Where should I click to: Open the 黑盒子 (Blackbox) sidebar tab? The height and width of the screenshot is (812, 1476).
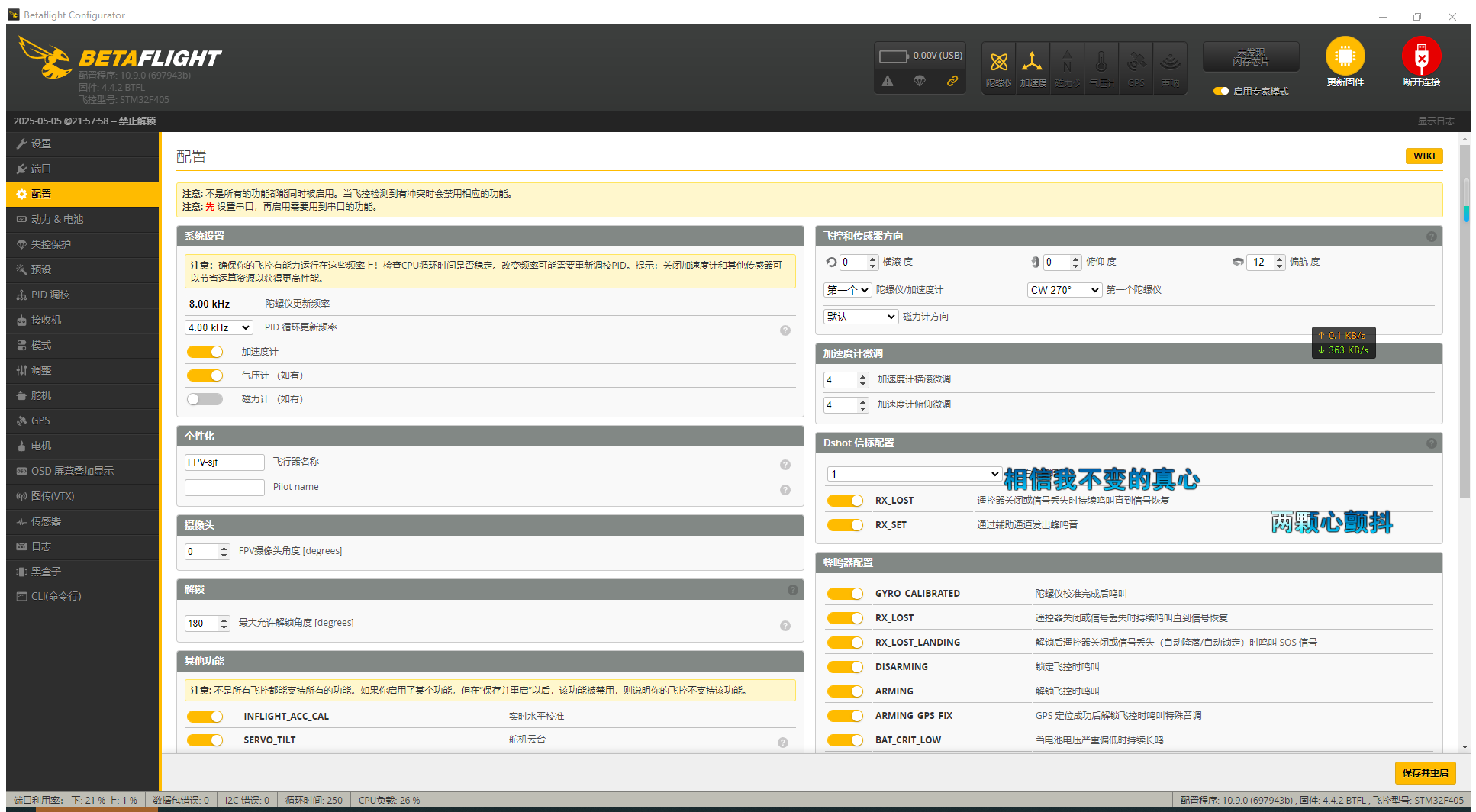[x=82, y=572]
